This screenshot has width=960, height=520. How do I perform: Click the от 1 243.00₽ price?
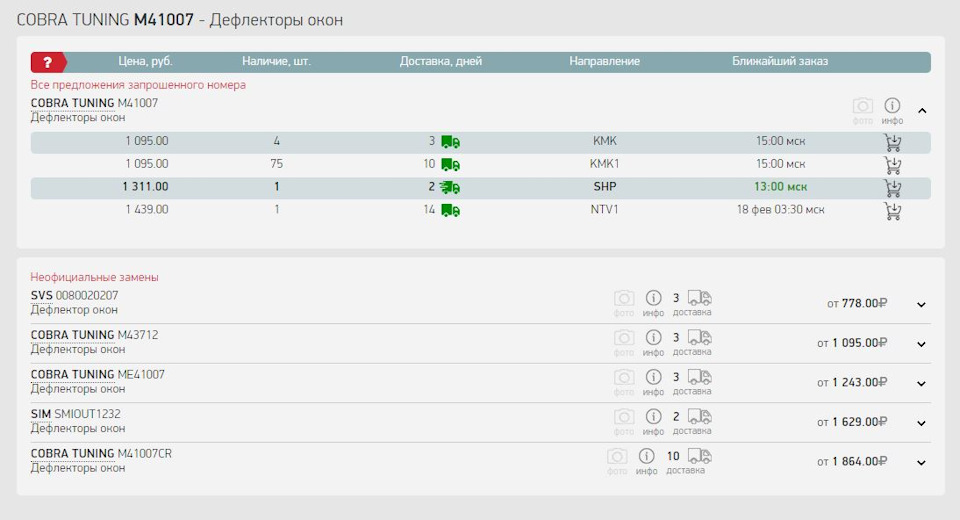point(852,383)
